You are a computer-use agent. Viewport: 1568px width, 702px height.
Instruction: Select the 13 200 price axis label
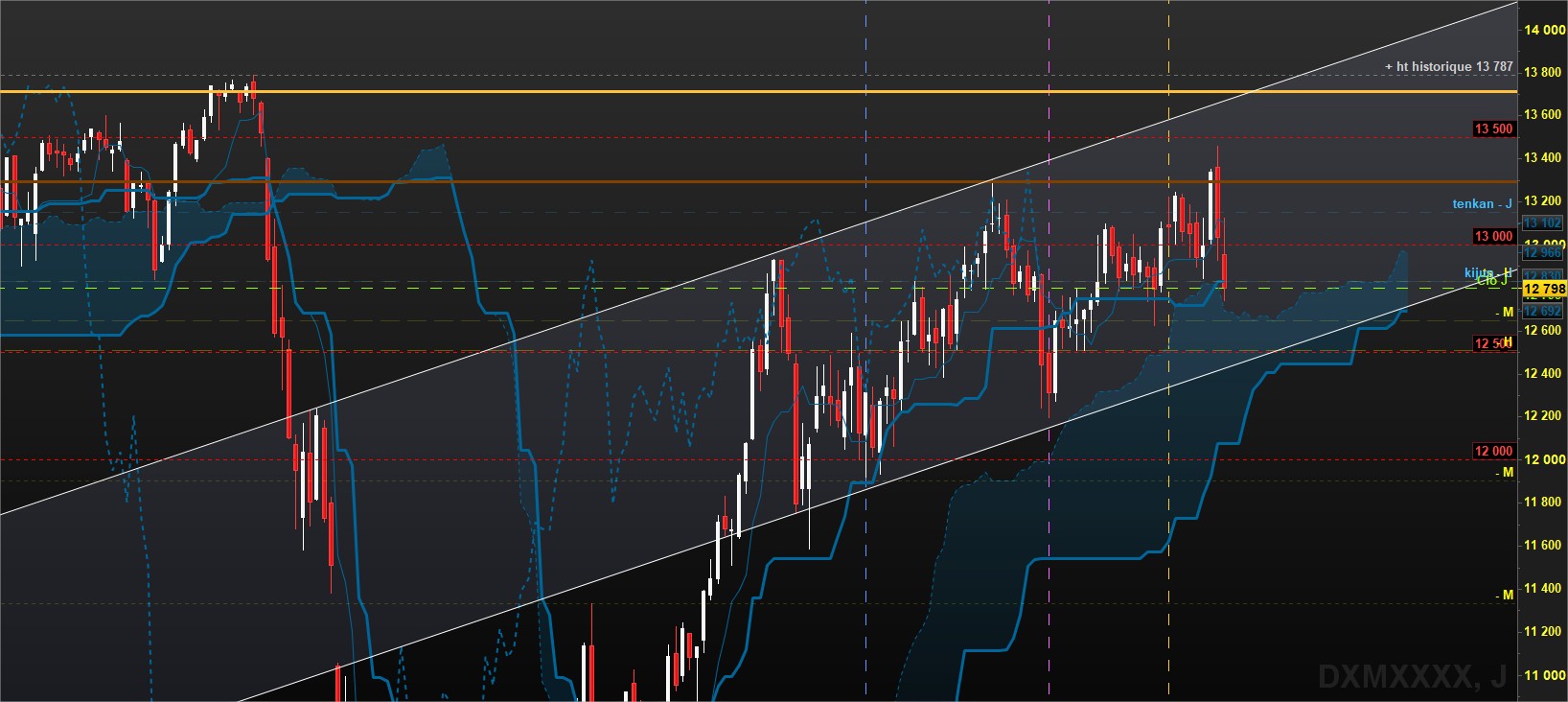tap(1542, 200)
